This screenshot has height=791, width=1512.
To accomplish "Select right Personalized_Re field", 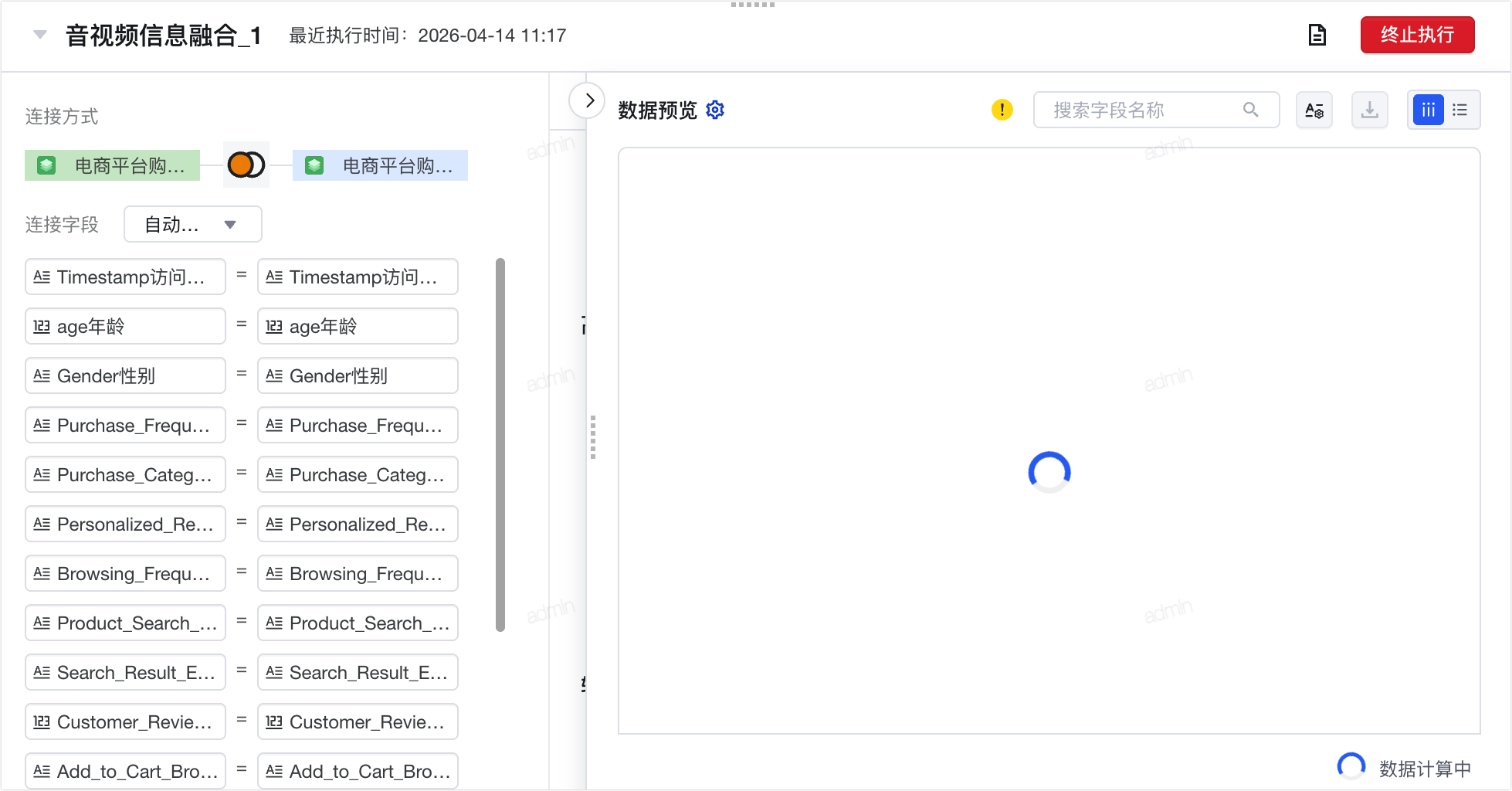I will (x=358, y=524).
